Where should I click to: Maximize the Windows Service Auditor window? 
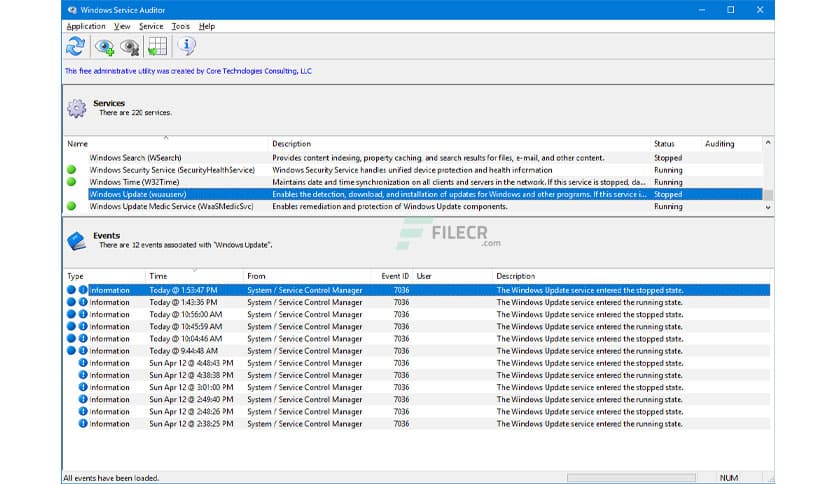tap(730, 10)
